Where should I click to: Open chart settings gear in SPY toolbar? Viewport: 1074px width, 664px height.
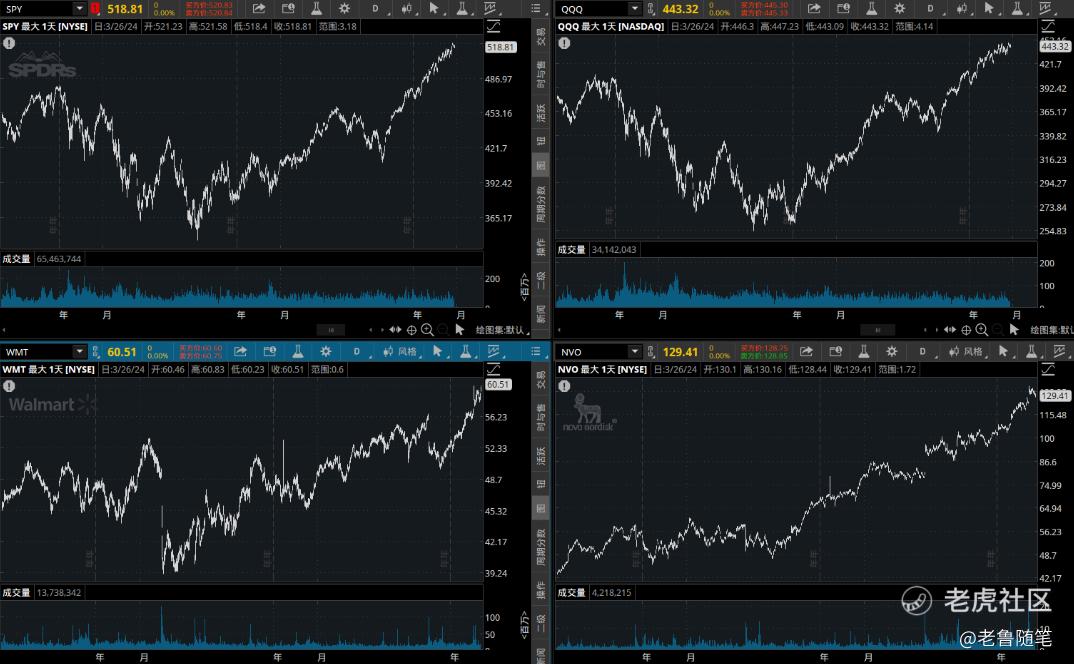click(x=344, y=8)
